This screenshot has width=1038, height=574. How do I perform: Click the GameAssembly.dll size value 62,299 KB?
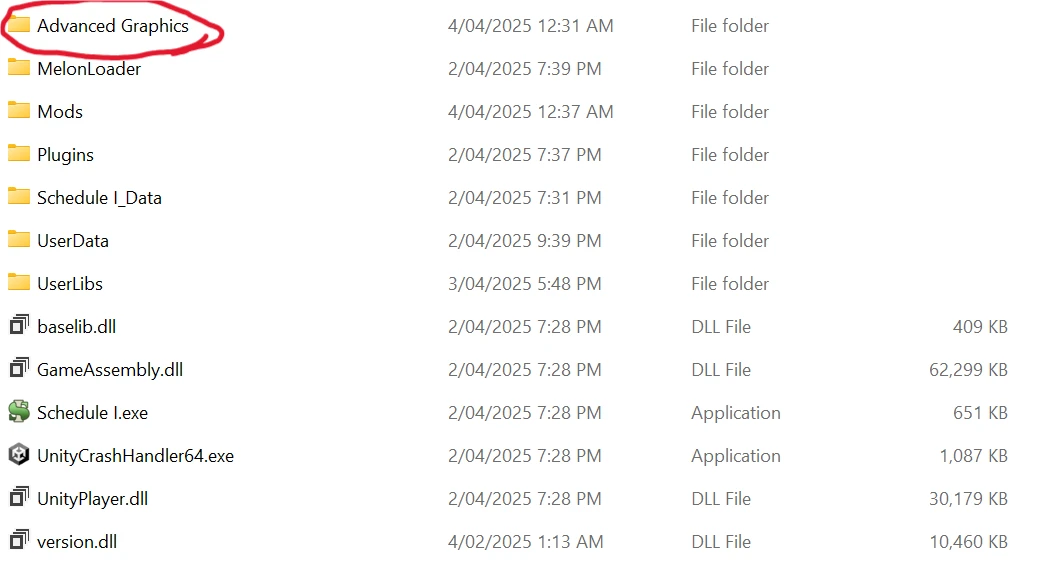click(968, 370)
